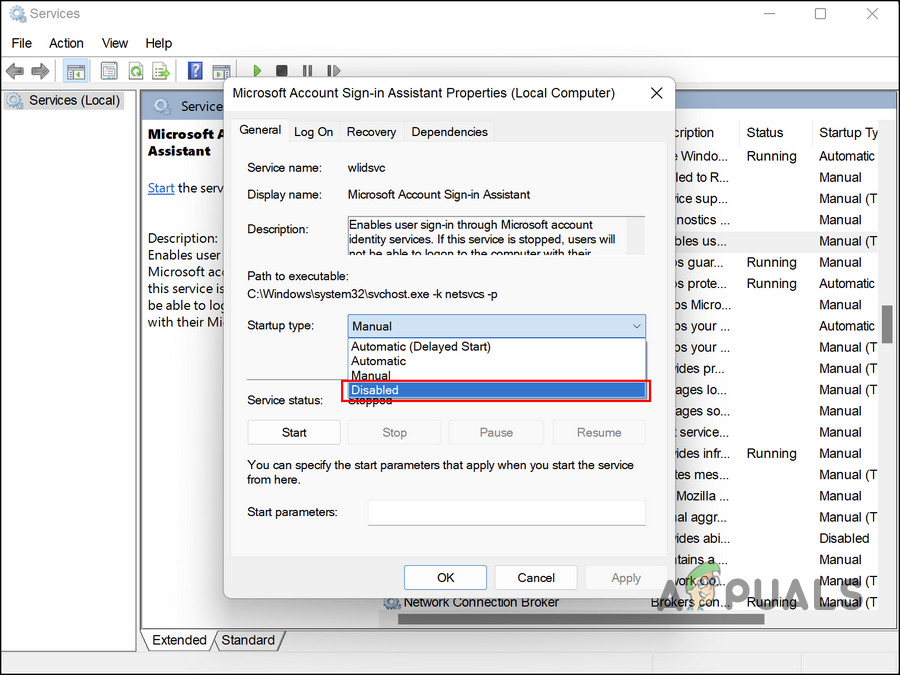900x675 pixels.
Task: Click the Pause Service toolbar icon
Action: pyautogui.click(x=308, y=71)
